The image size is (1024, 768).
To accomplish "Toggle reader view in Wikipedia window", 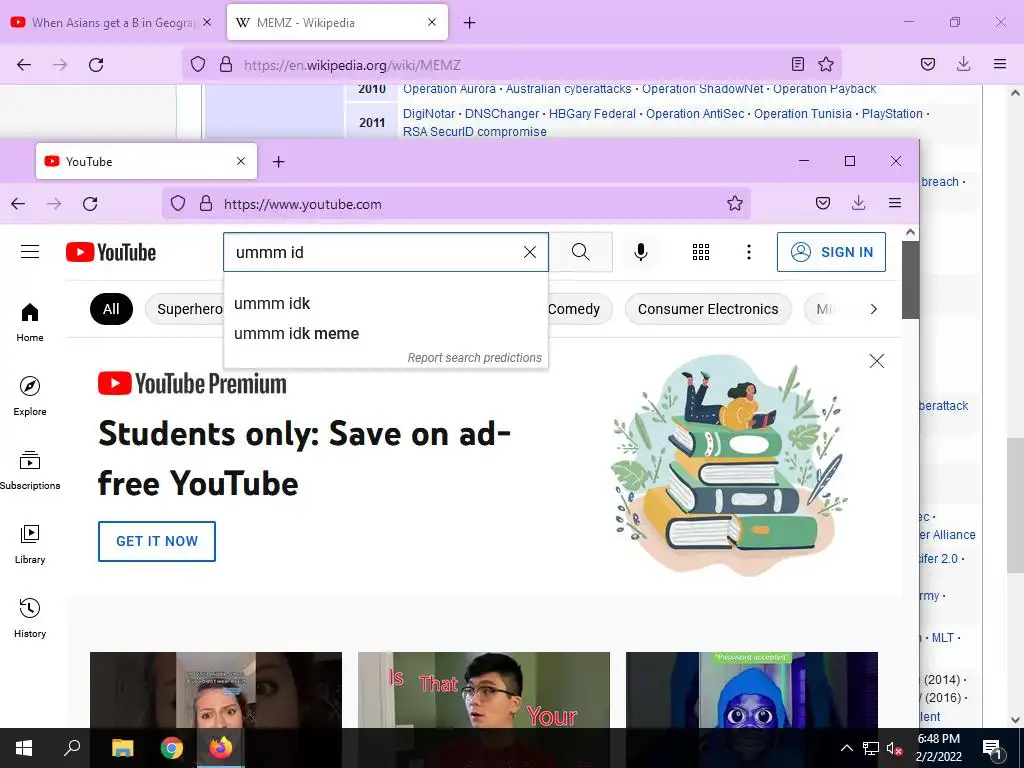I will pyautogui.click(x=797, y=64).
